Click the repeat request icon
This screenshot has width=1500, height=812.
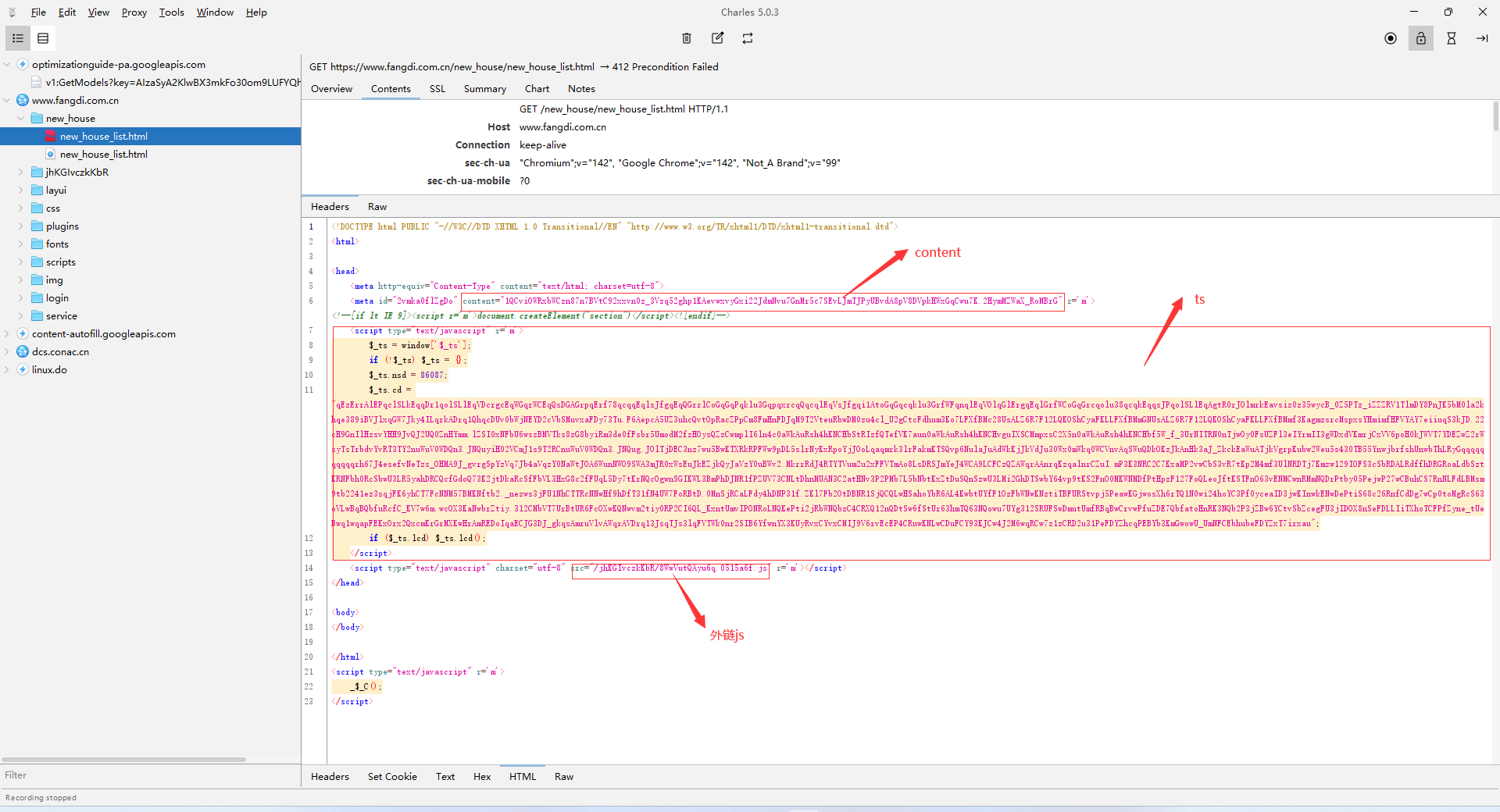tap(748, 38)
